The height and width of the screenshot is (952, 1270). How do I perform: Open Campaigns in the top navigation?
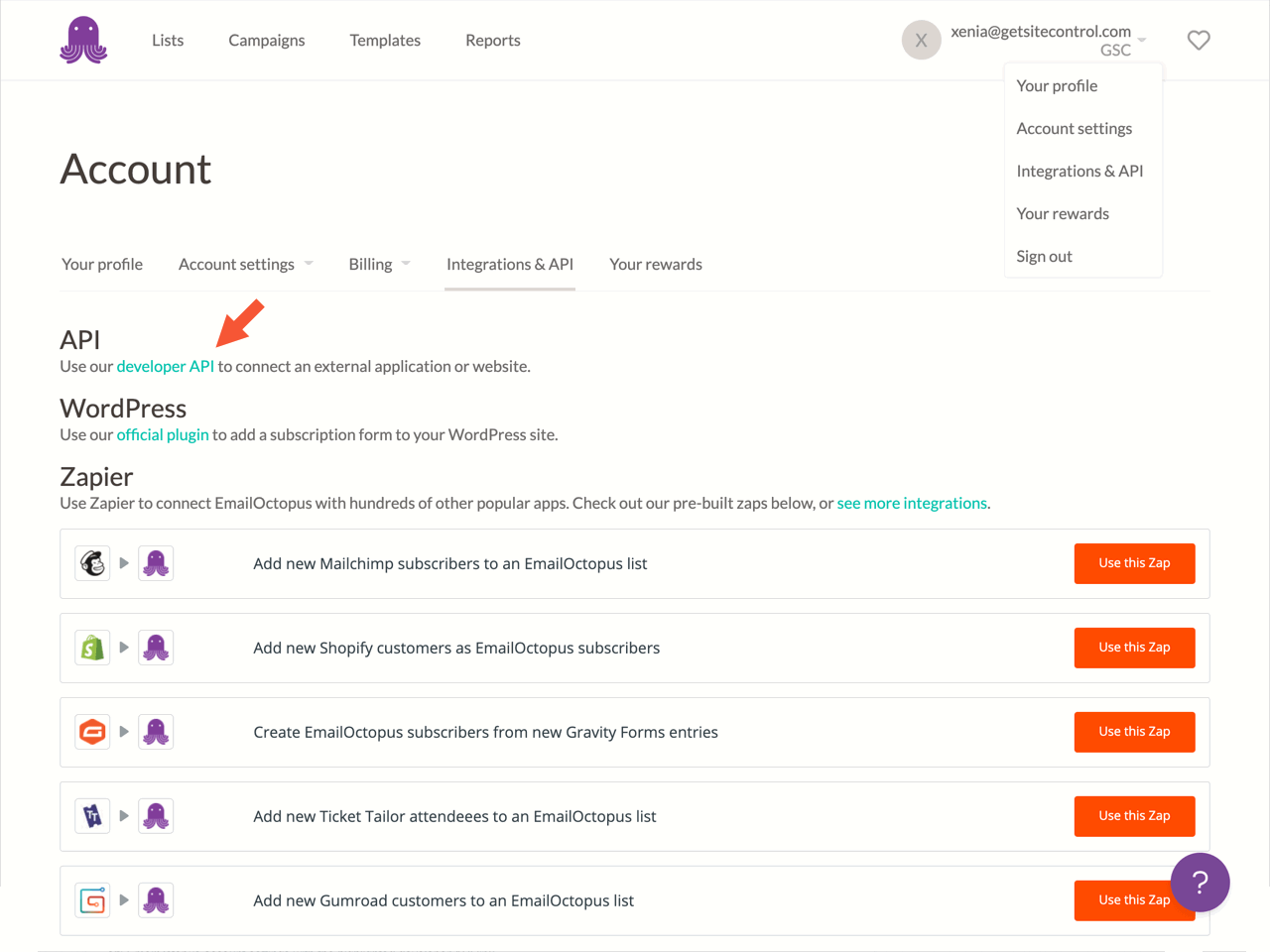click(267, 41)
